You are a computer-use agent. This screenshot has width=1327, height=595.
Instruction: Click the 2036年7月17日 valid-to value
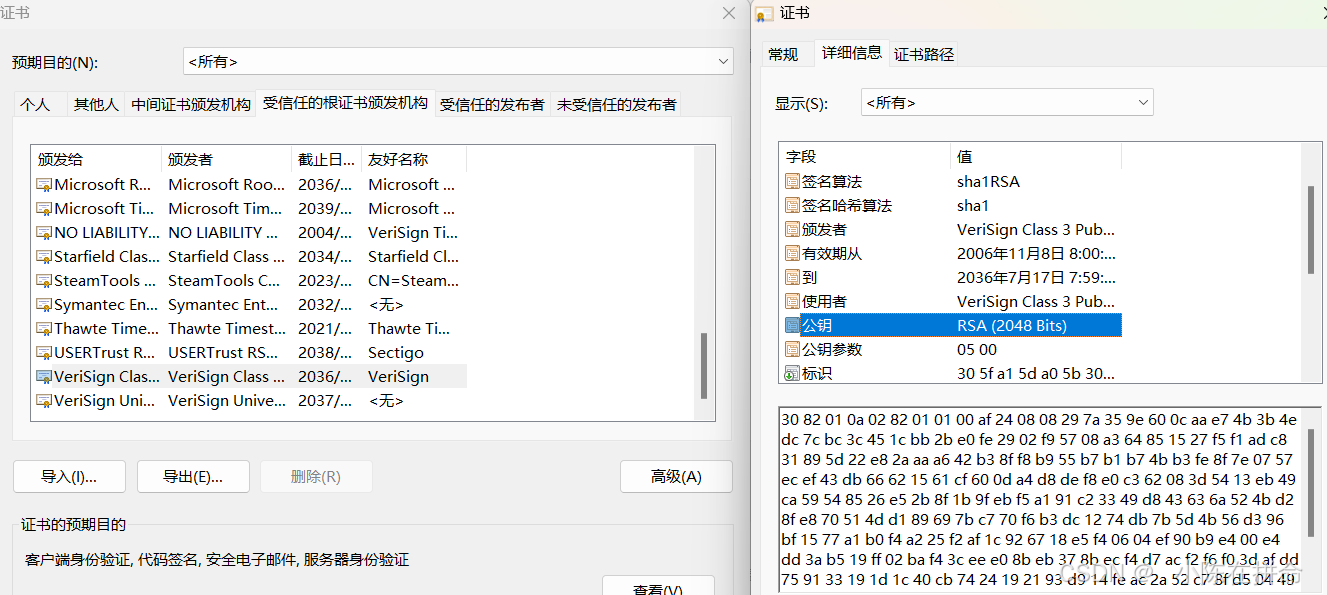point(1036,278)
